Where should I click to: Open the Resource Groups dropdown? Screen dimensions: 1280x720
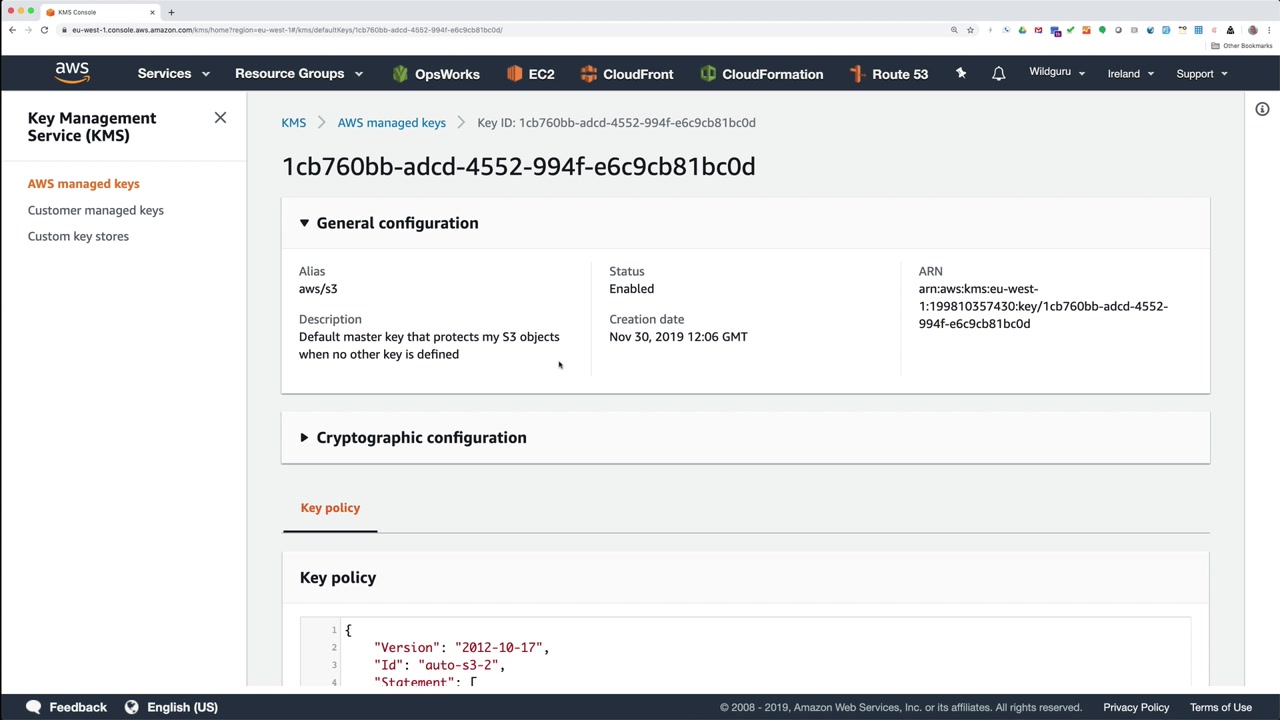tap(298, 74)
